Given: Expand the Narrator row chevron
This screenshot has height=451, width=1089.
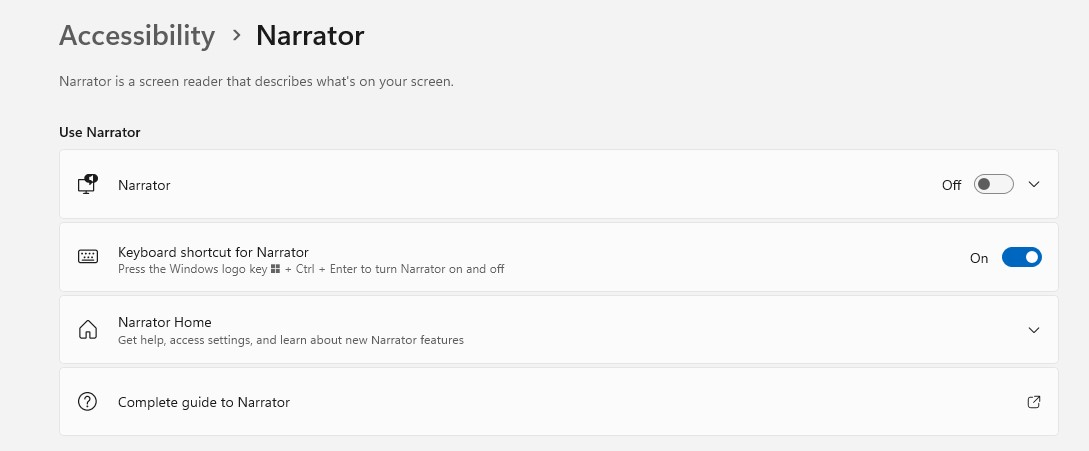Looking at the screenshot, I should pyautogui.click(x=1033, y=184).
